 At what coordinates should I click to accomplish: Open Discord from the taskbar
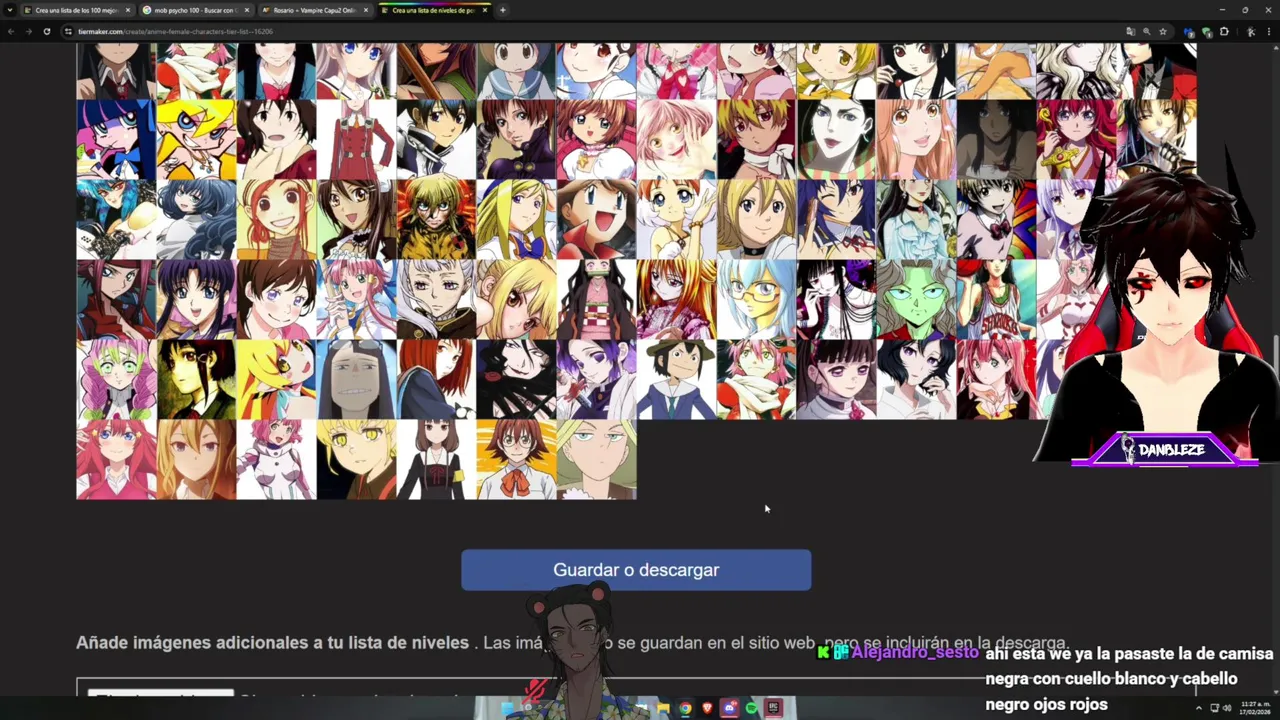(729, 708)
